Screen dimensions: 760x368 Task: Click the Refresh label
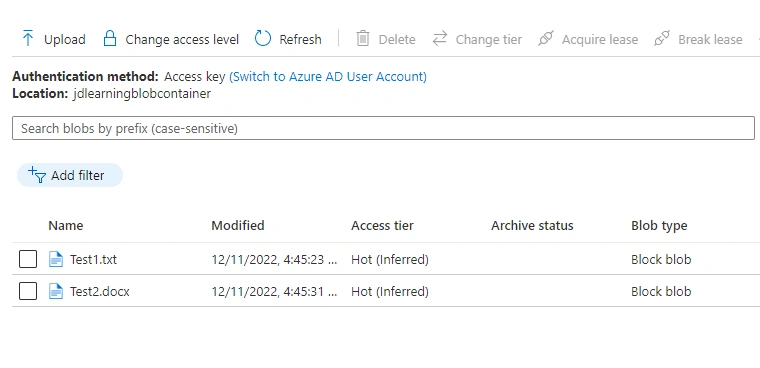click(x=301, y=39)
